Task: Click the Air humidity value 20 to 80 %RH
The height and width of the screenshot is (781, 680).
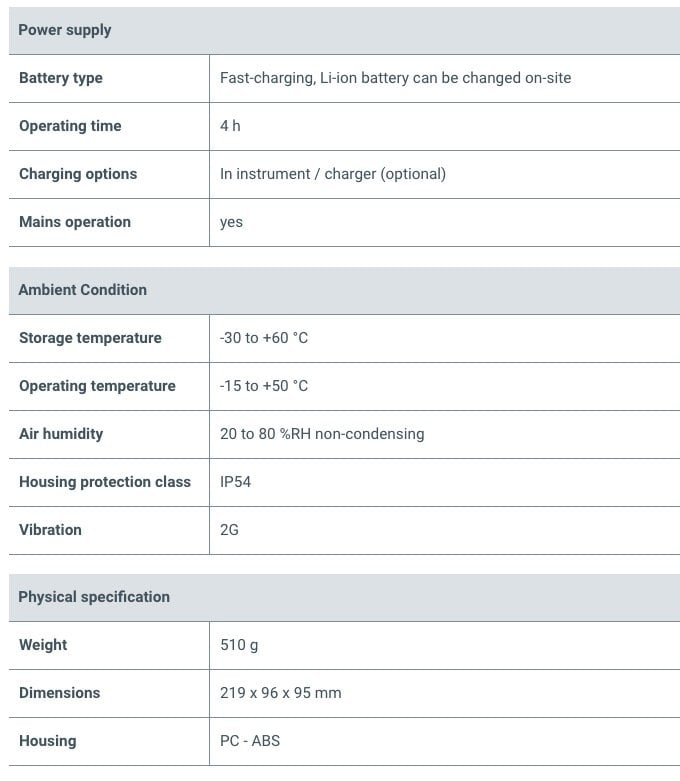Action: point(322,434)
